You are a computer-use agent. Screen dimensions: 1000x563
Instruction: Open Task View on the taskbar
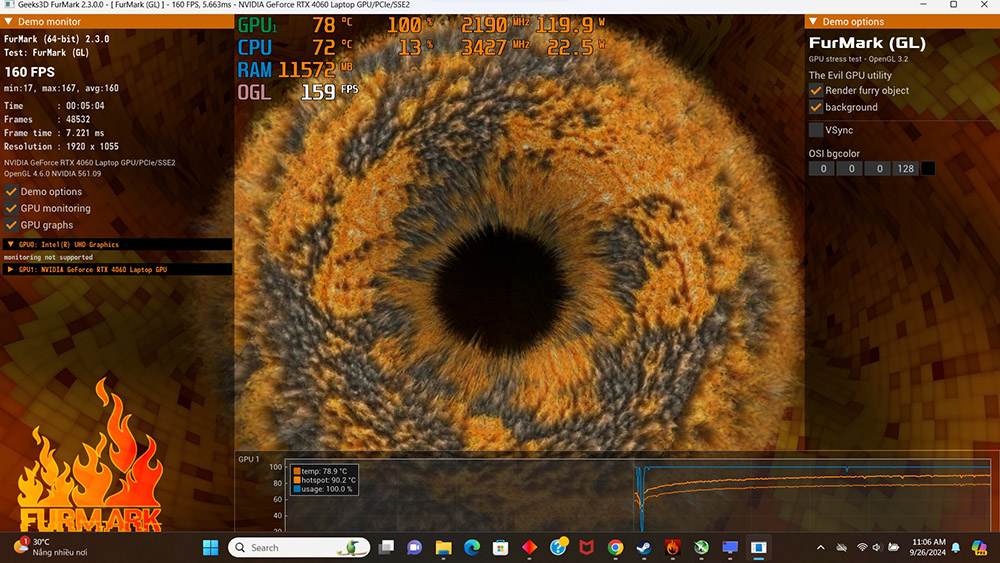(x=386, y=547)
